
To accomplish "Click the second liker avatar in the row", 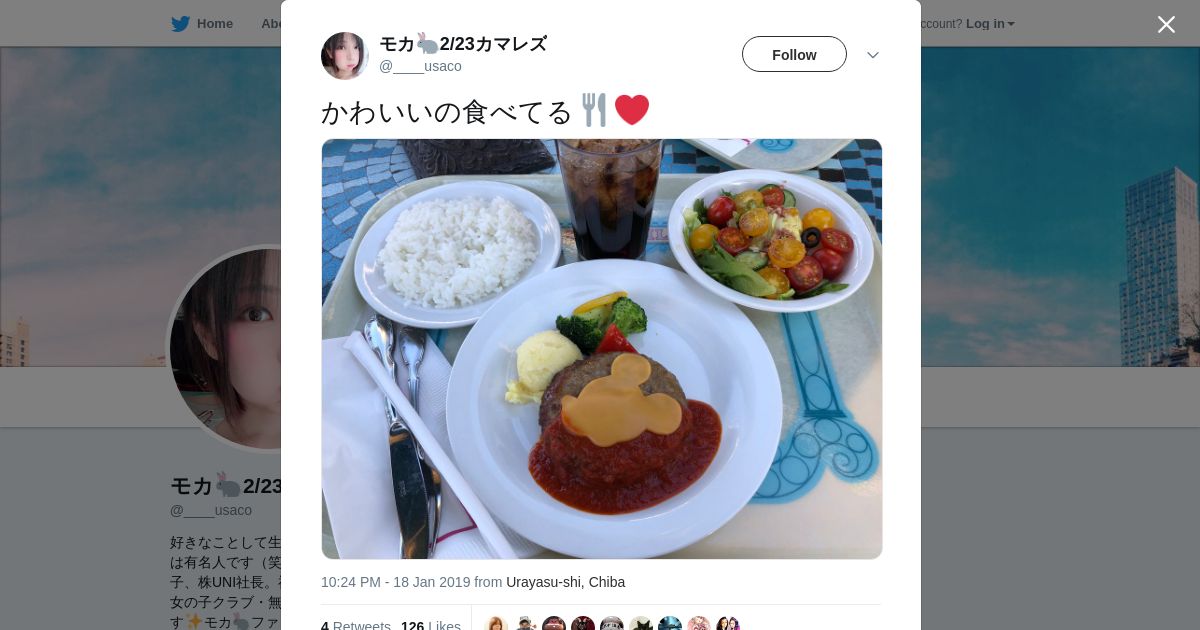I will [525, 624].
